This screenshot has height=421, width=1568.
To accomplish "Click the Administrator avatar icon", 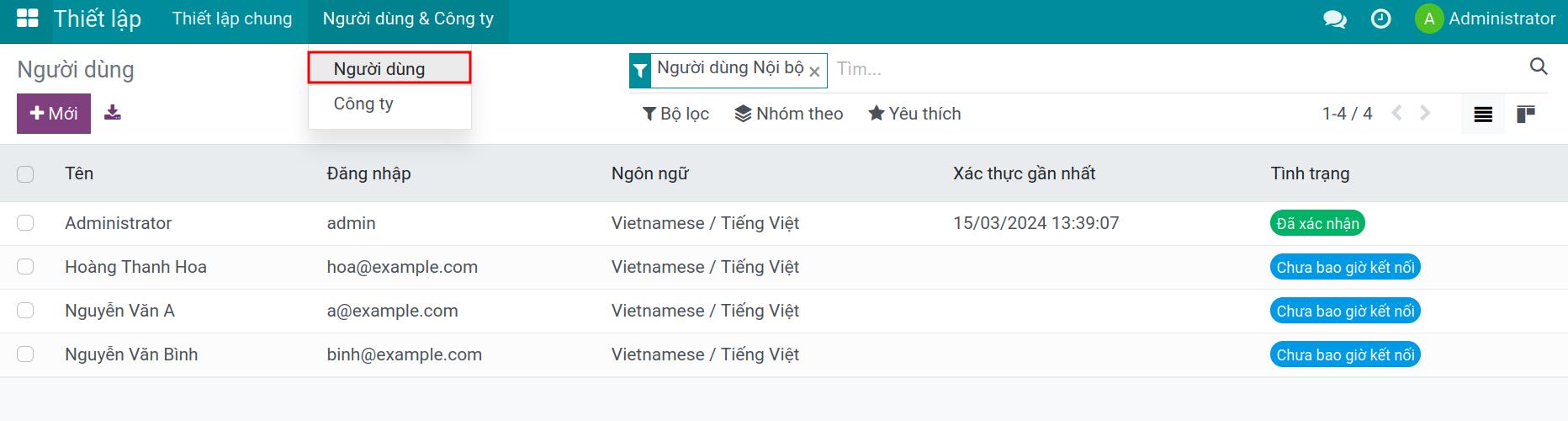I will click(1428, 19).
